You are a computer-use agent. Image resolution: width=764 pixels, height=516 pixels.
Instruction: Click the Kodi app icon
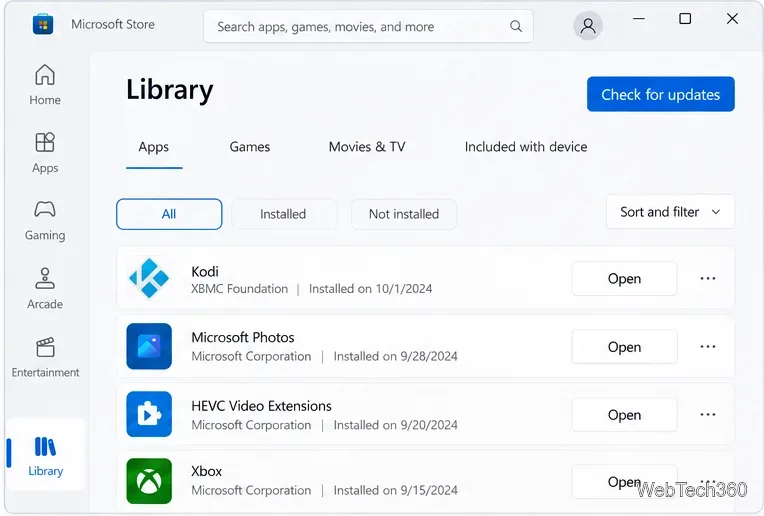(x=149, y=278)
